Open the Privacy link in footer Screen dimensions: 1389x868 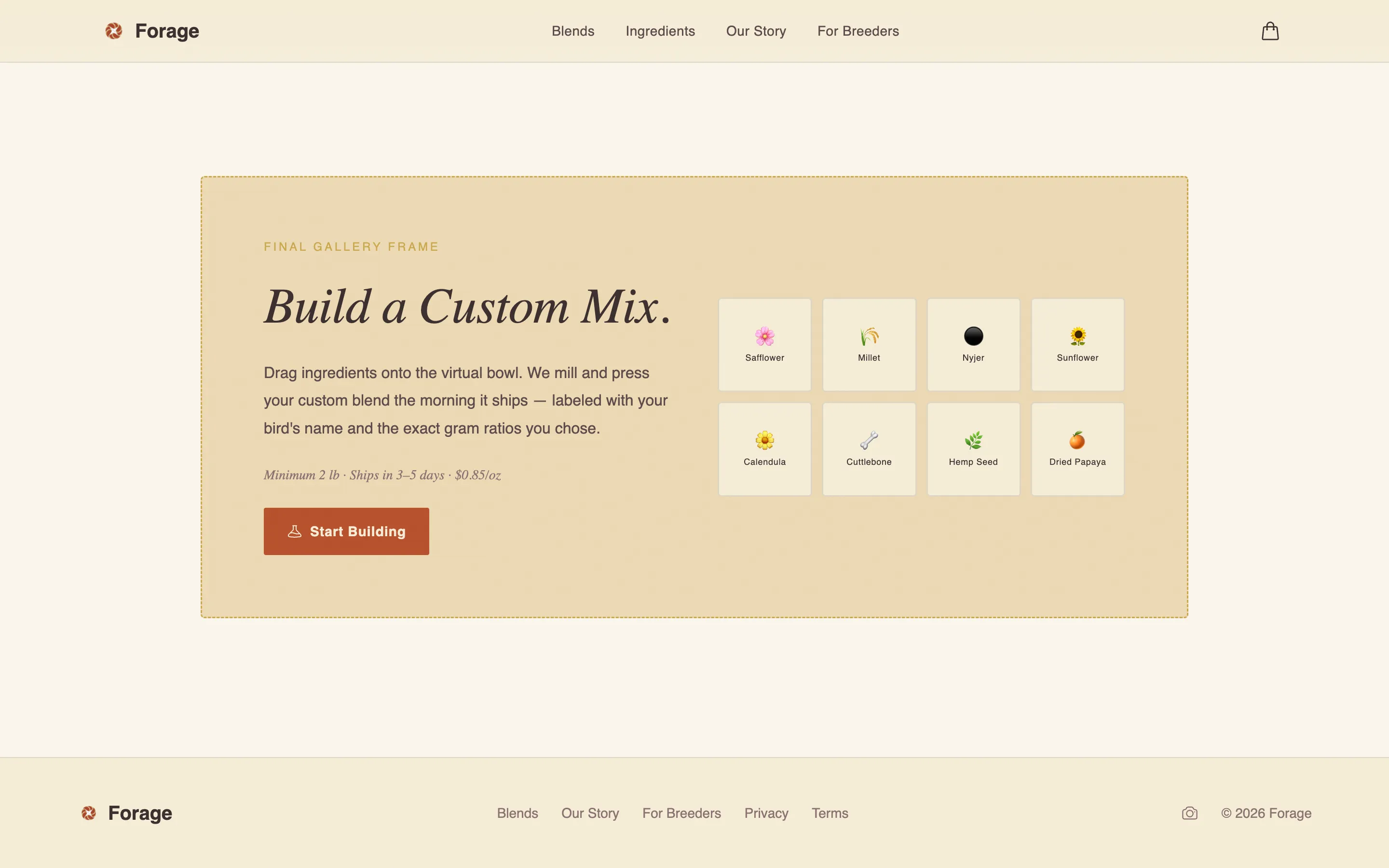coord(766,813)
